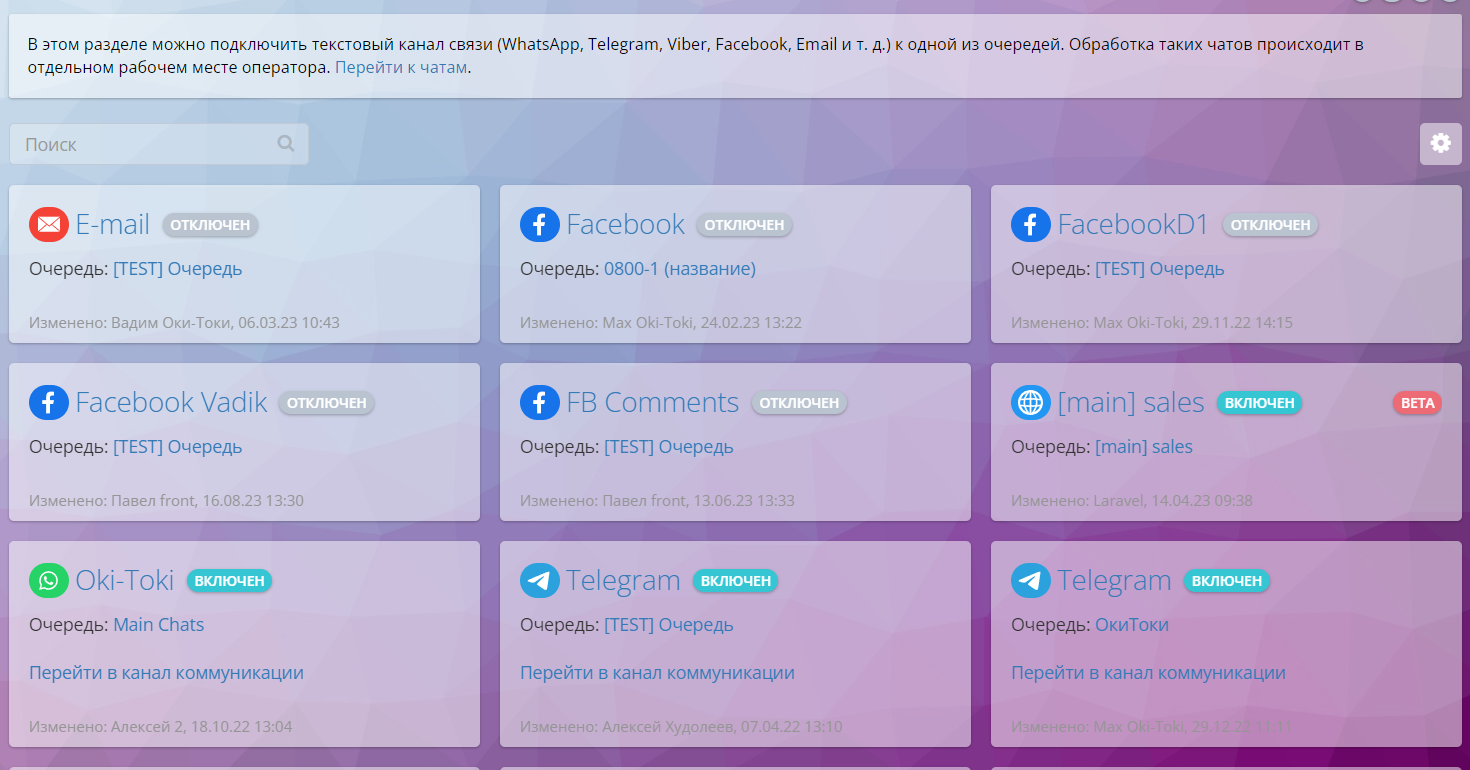The image size is (1470, 770).
Task: Click the ОТКЛЮЧЕН badge on FacebookD1 card
Action: pyautogui.click(x=1270, y=225)
